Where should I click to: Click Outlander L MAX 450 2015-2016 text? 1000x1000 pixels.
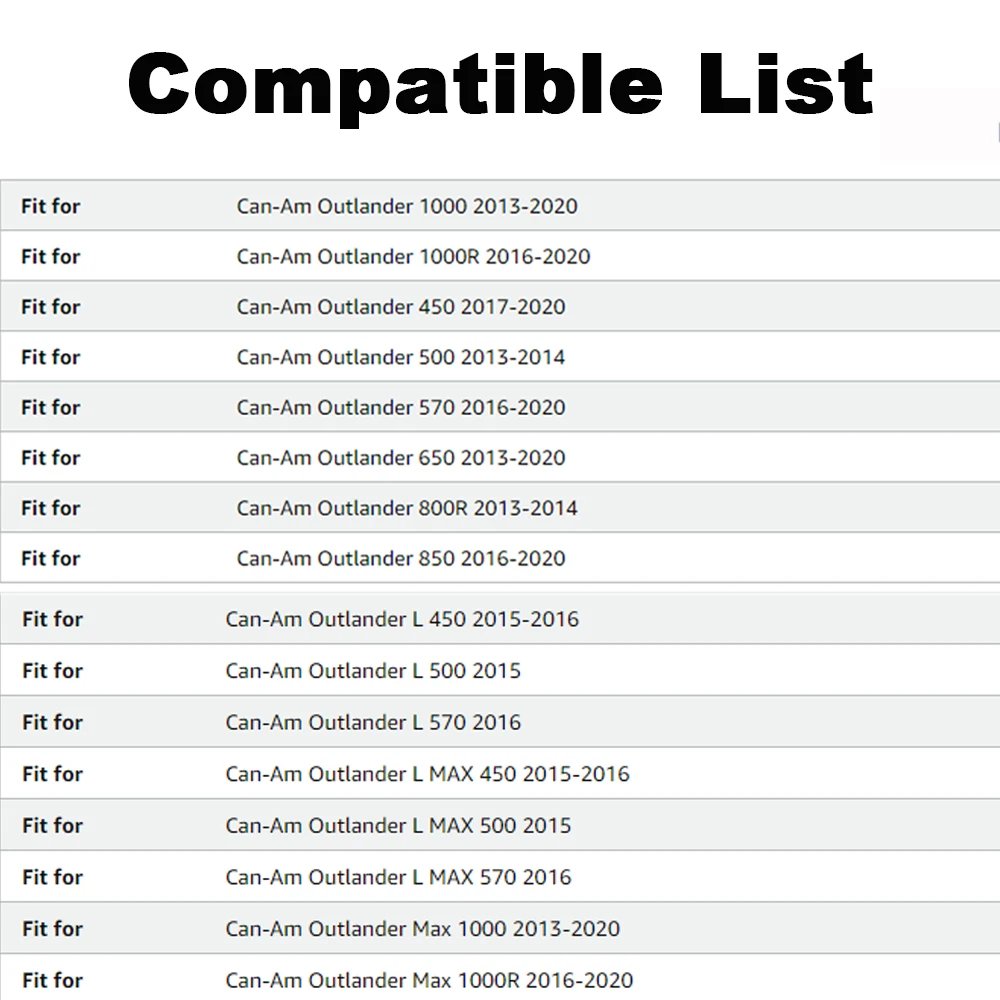click(x=427, y=774)
